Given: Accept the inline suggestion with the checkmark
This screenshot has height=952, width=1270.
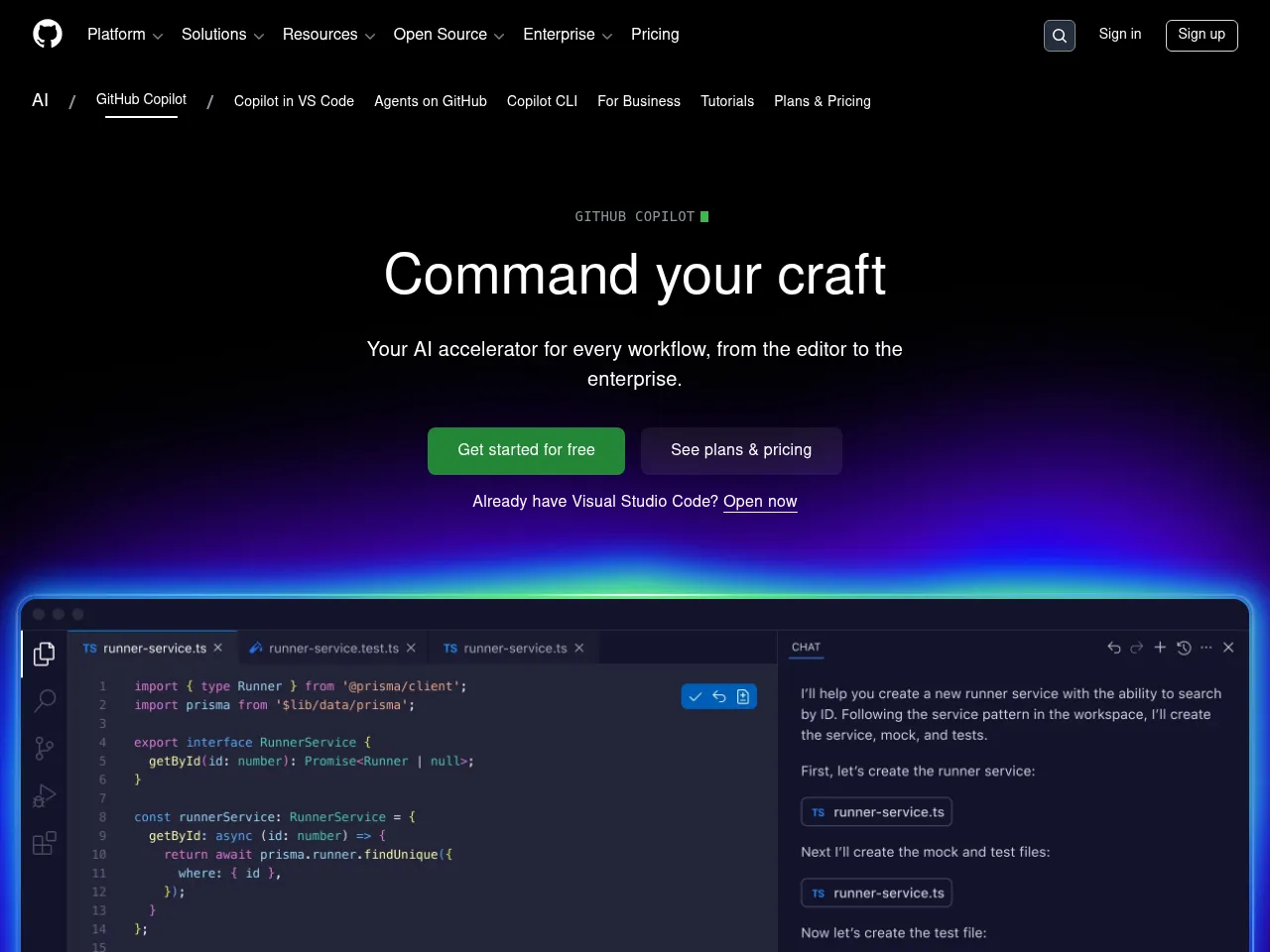Looking at the screenshot, I should click(x=696, y=696).
